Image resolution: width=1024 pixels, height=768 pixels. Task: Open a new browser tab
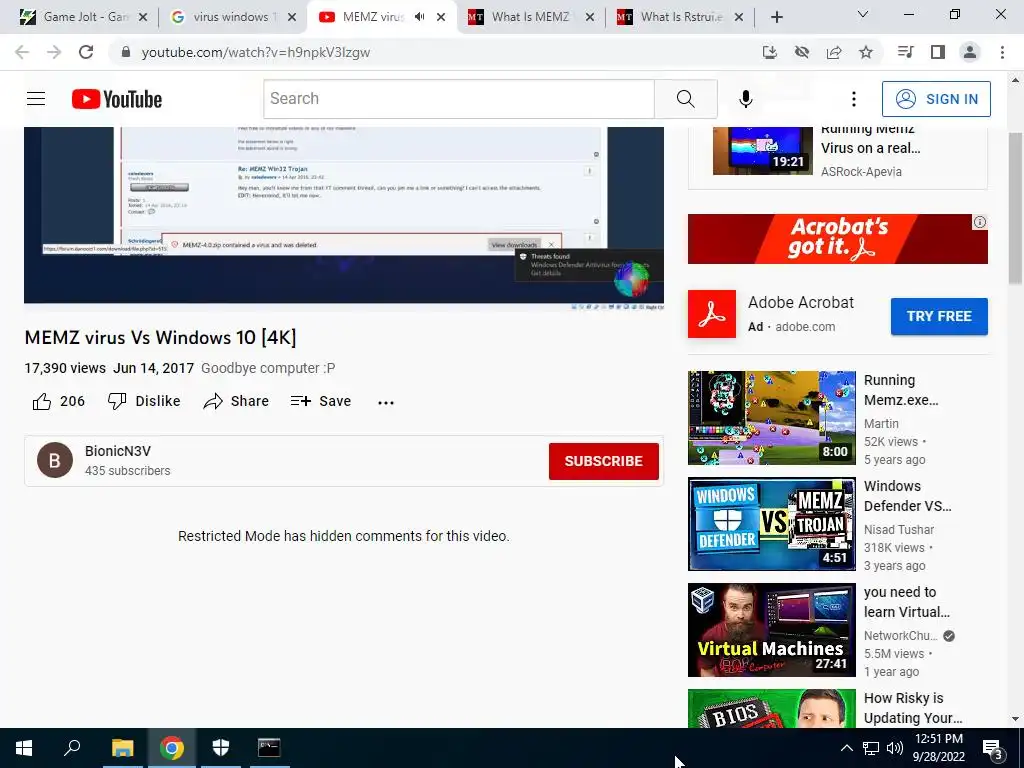point(776,17)
